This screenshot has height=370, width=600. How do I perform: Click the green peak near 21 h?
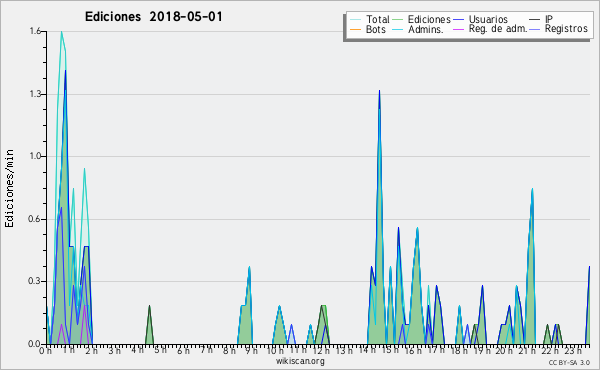click(532, 189)
